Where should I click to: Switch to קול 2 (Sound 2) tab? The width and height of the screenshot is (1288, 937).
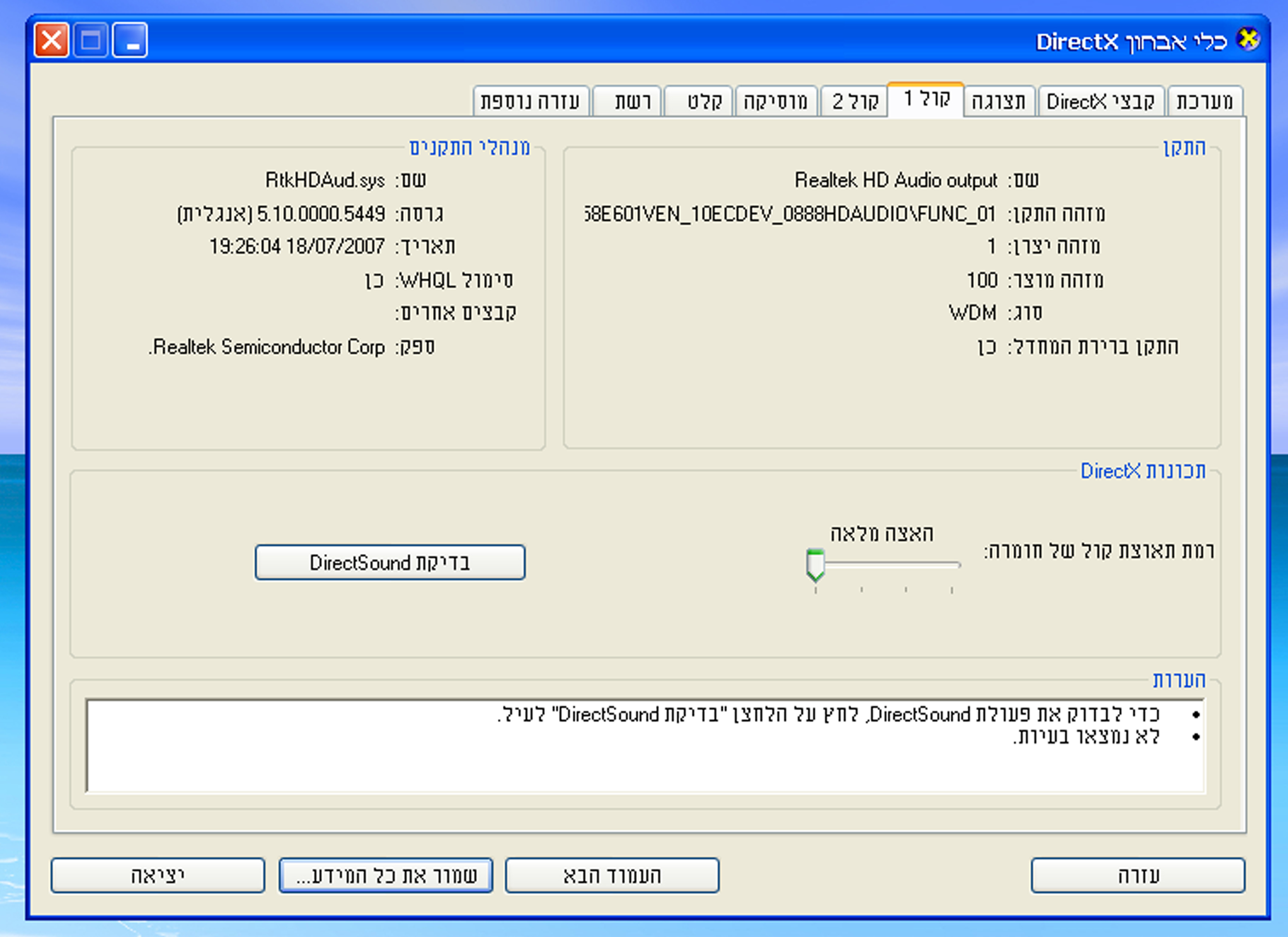[855, 102]
